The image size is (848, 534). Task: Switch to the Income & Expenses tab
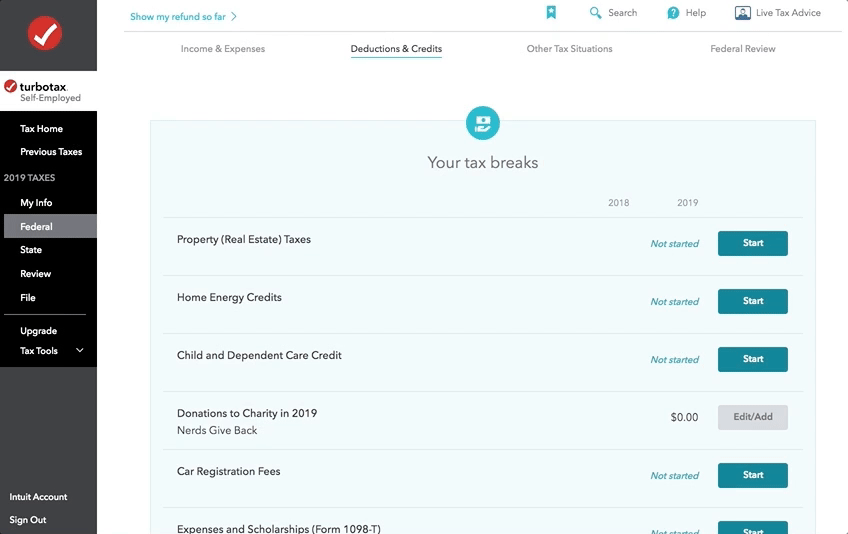click(223, 49)
